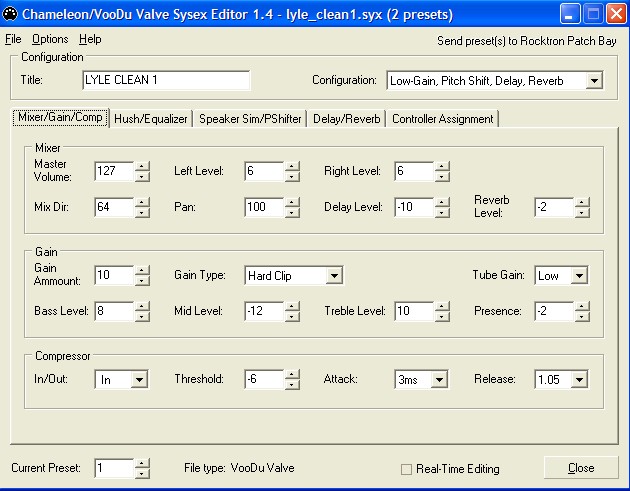
Task: Decrease Delay Level with down arrow
Action: pos(442,212)
